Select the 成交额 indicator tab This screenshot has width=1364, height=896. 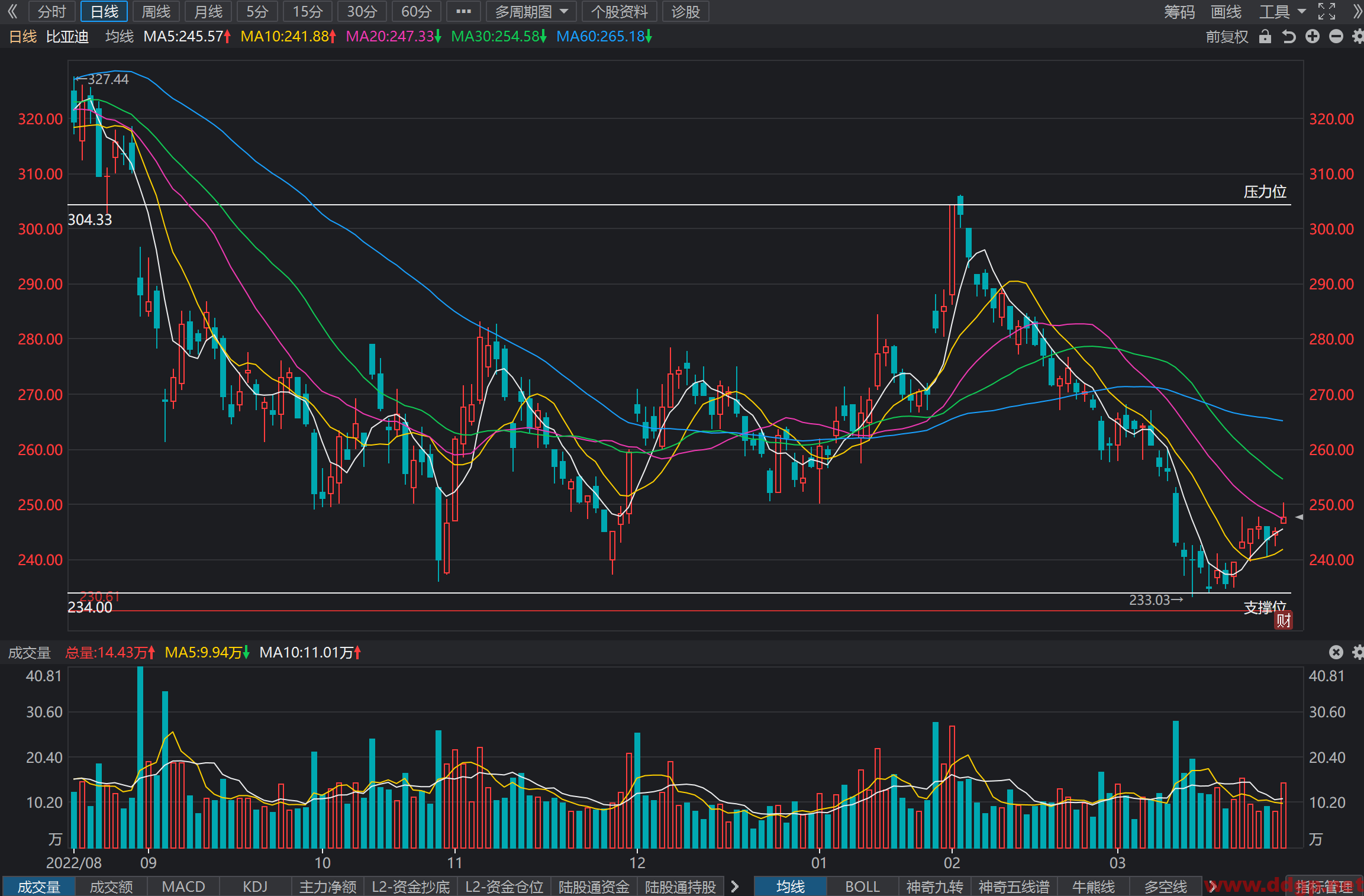point(111,887)
